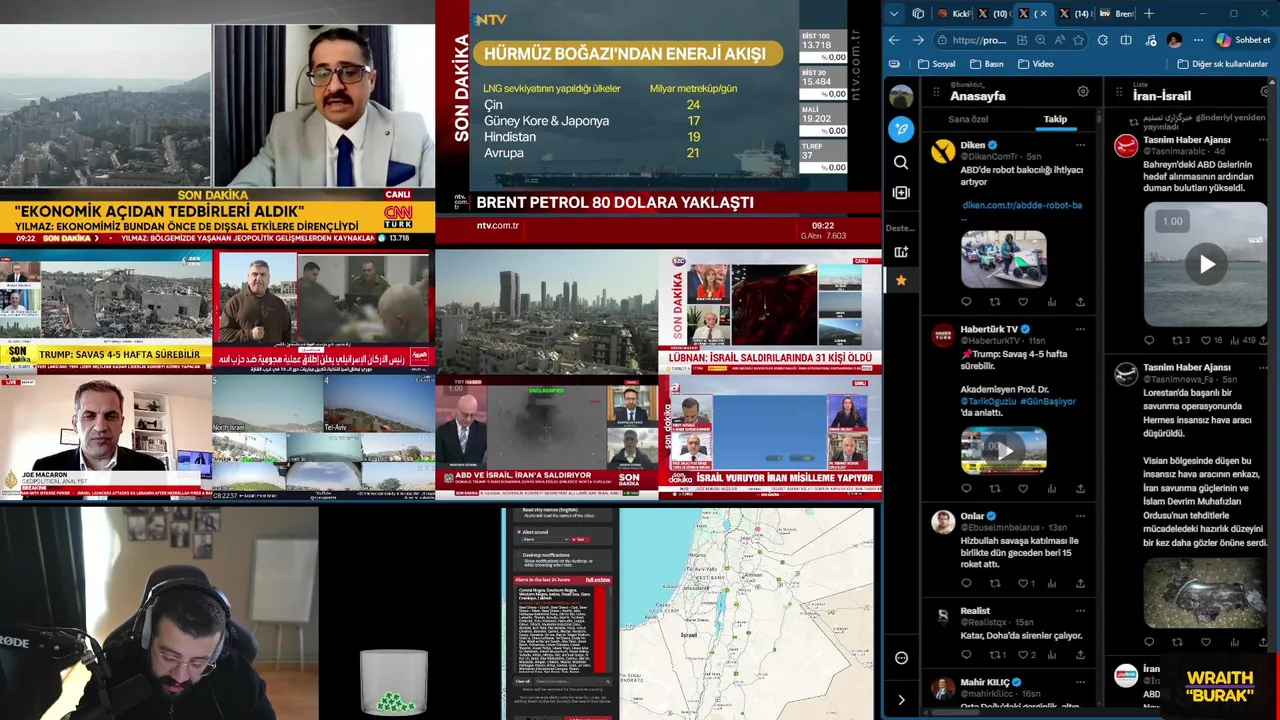The height and width of the screenshot is (720, 1280).
Task: Open the Onlar profile name
Action: [x=972, y=516]
